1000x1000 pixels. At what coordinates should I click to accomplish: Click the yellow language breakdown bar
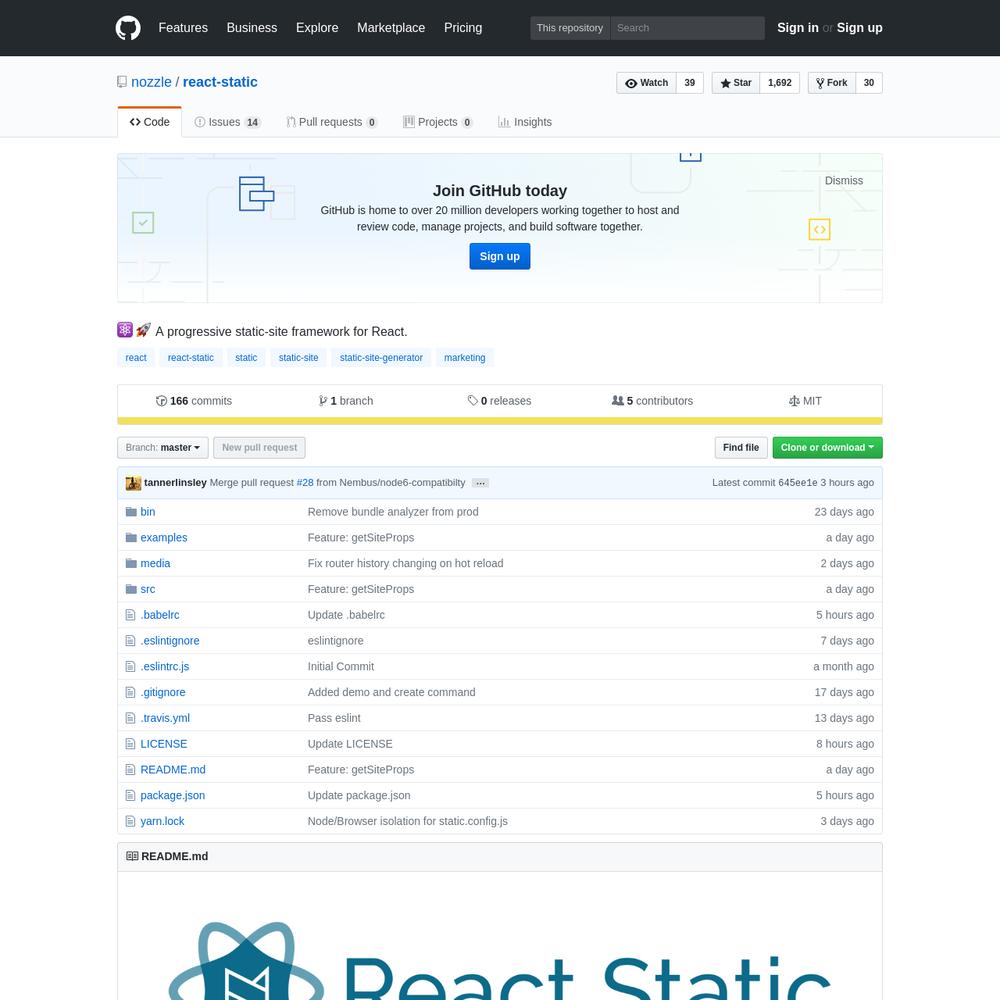click(x=500, y=421)
